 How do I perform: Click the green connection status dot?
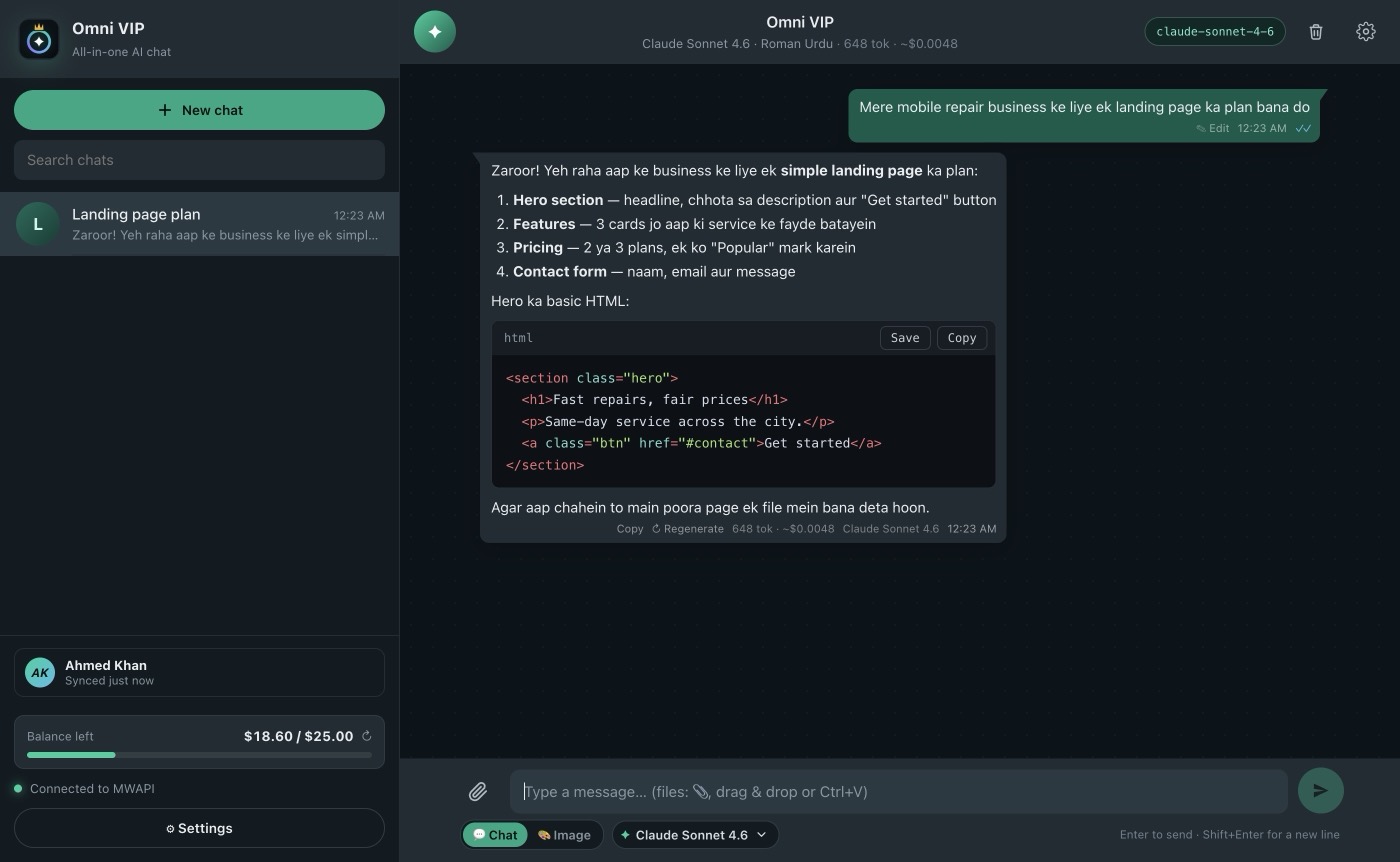18,789
